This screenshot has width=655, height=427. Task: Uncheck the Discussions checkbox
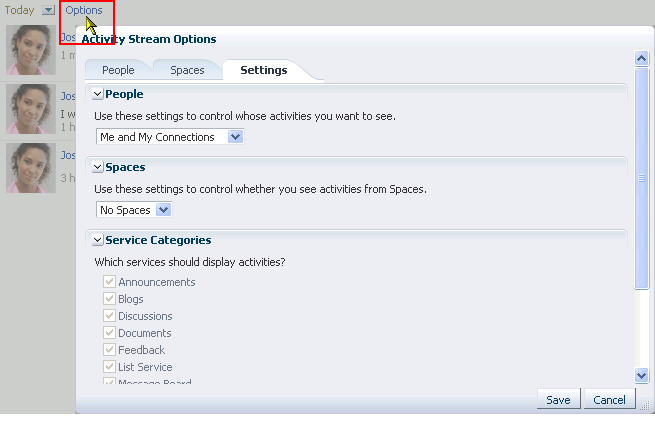(109, 315)
